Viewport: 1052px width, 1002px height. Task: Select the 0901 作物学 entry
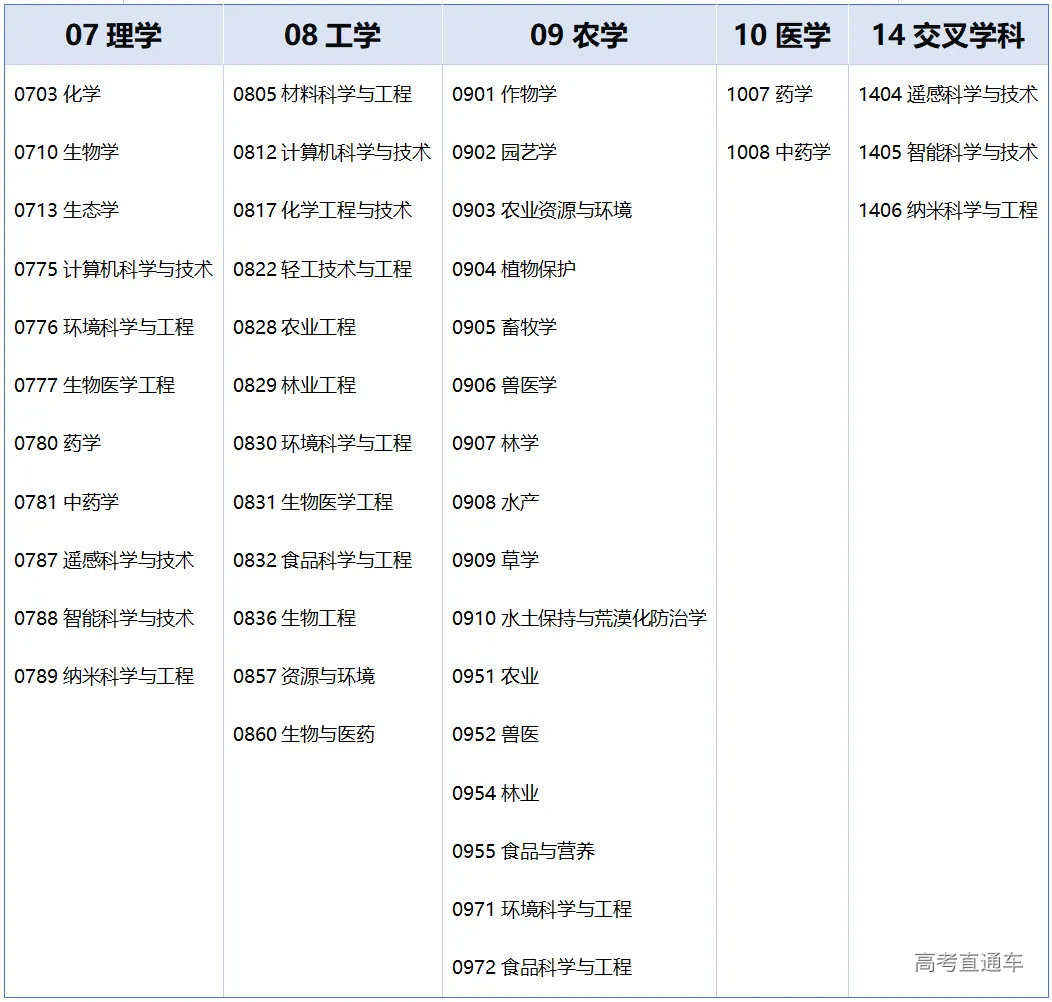(498, 96)
